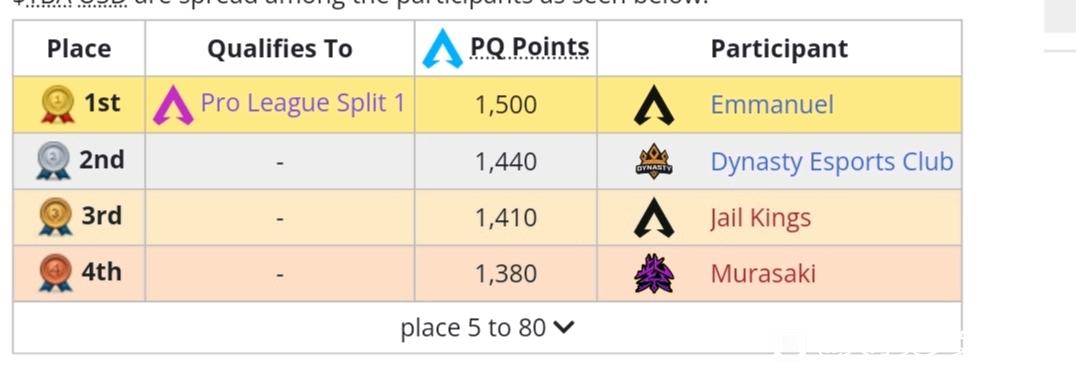This screenshot has height=373, width=1076.
Task: Click the Dynasty Esports Club team logo
Action: [653, 161]
